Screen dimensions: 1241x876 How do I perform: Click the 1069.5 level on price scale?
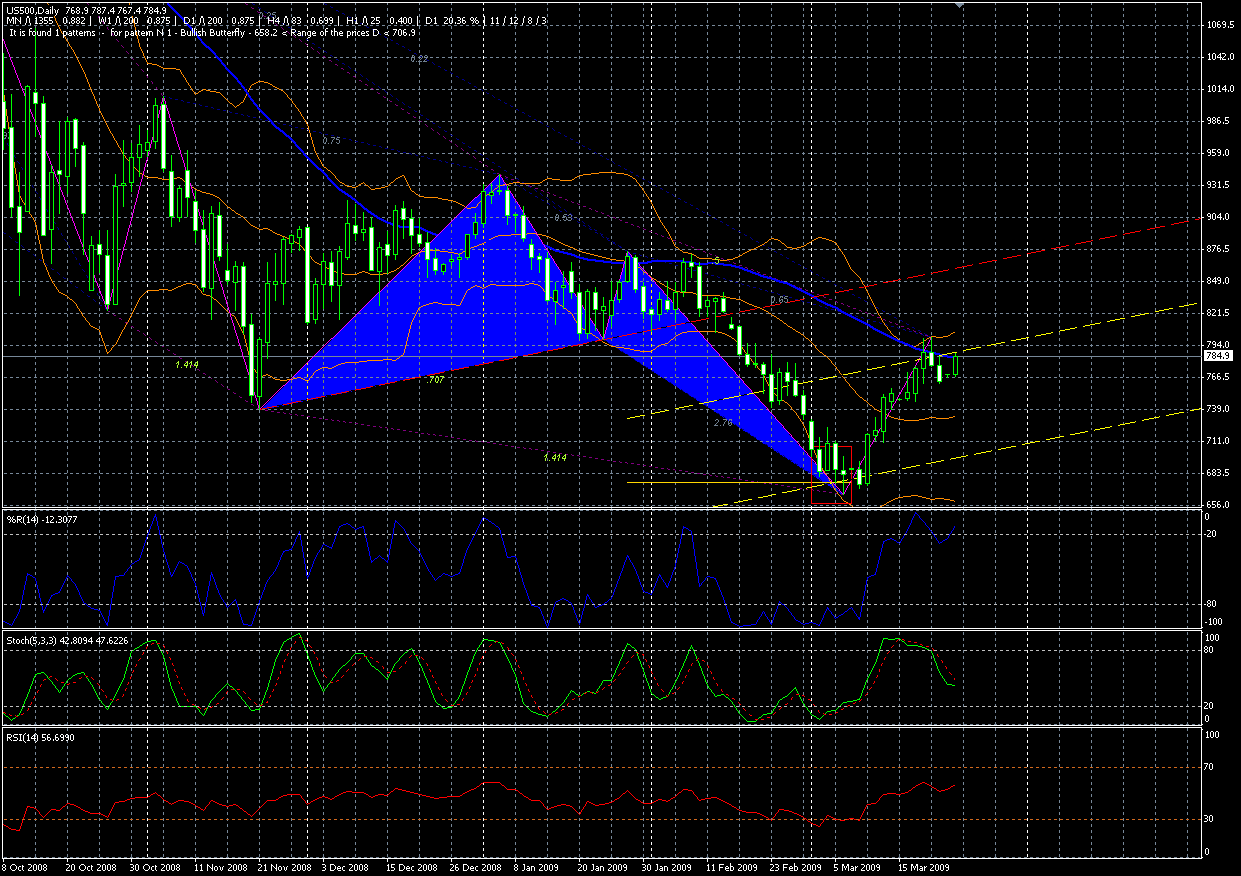pos(1218,25)
